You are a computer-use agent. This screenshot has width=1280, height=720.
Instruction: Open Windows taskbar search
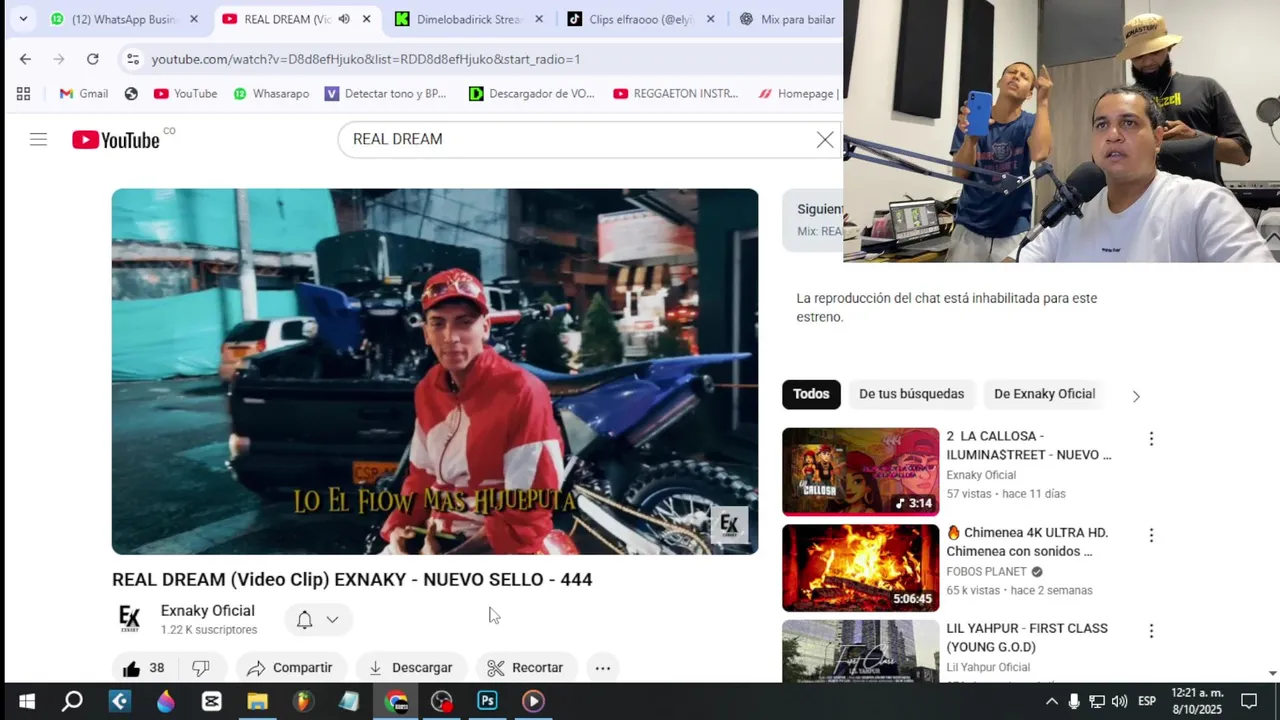(72, 701)
